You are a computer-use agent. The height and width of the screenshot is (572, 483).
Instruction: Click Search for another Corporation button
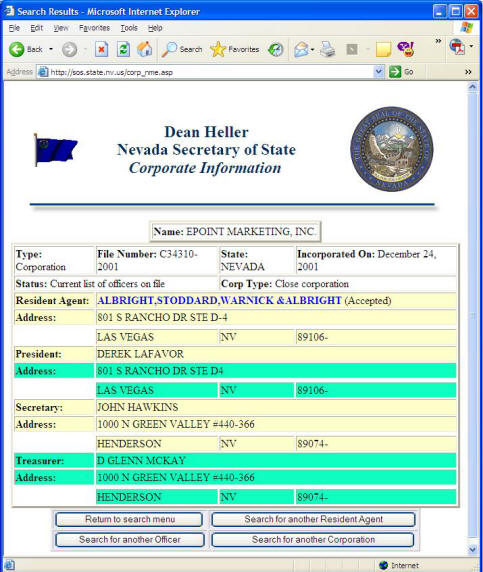tap(313, 540)
